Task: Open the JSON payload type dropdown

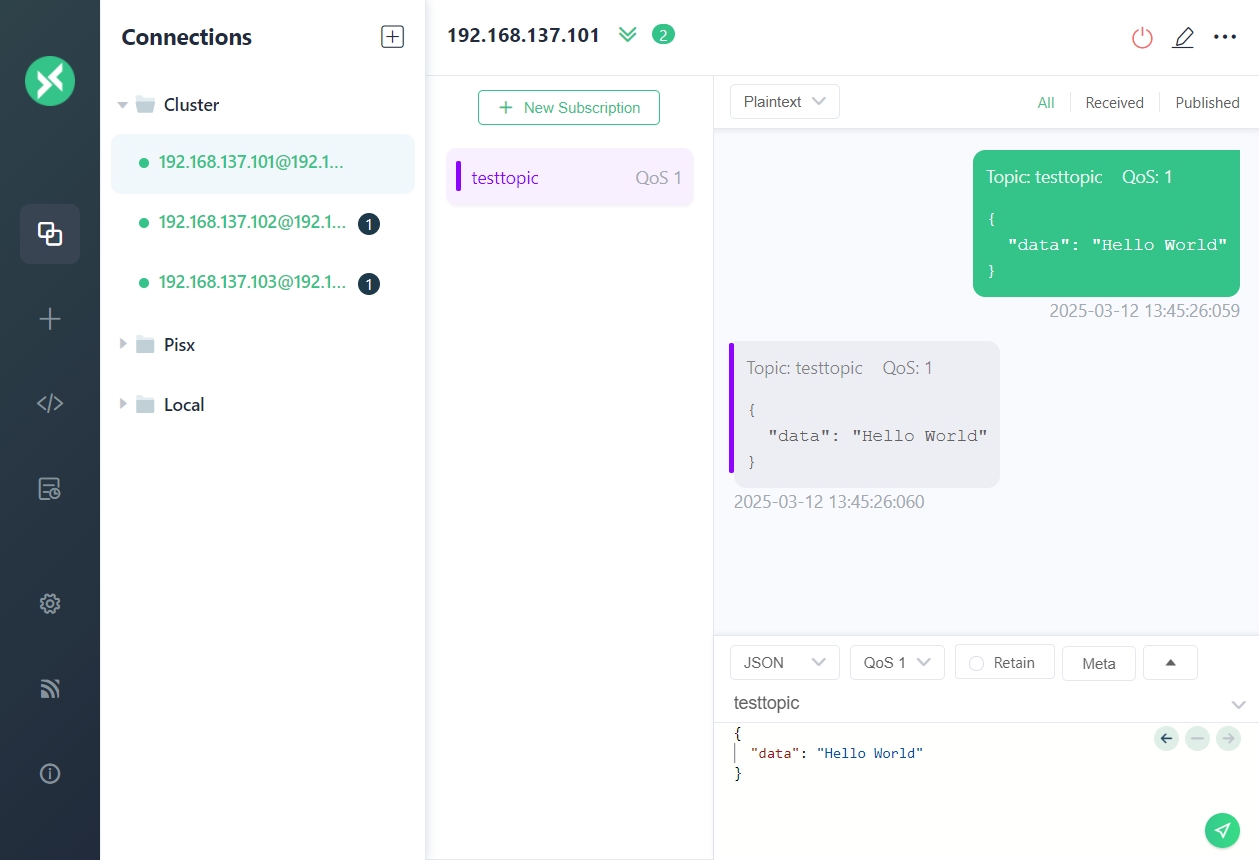Action: 784,663
